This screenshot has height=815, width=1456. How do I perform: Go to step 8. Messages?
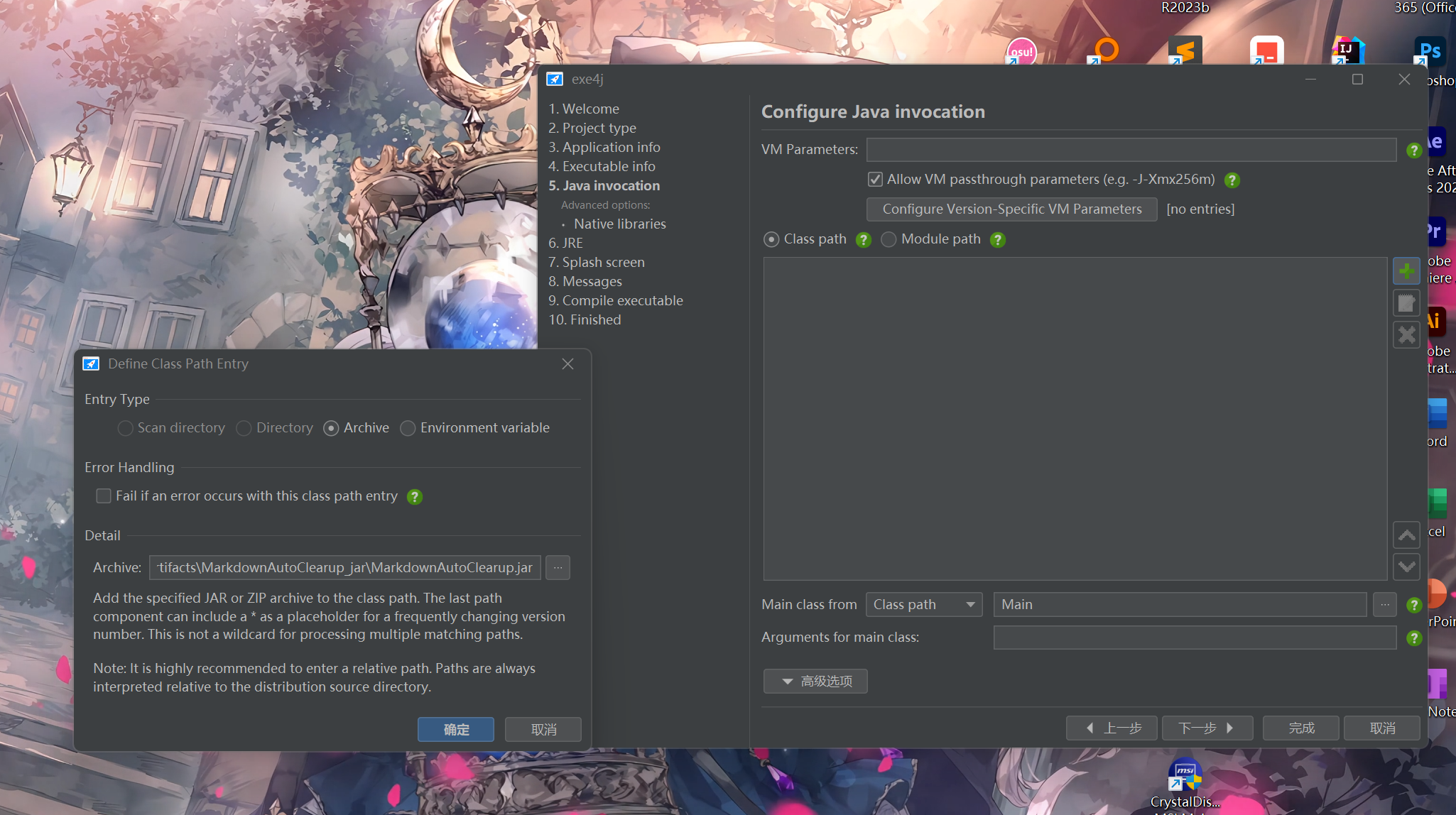pyautogui.click(x=585, y=281)
